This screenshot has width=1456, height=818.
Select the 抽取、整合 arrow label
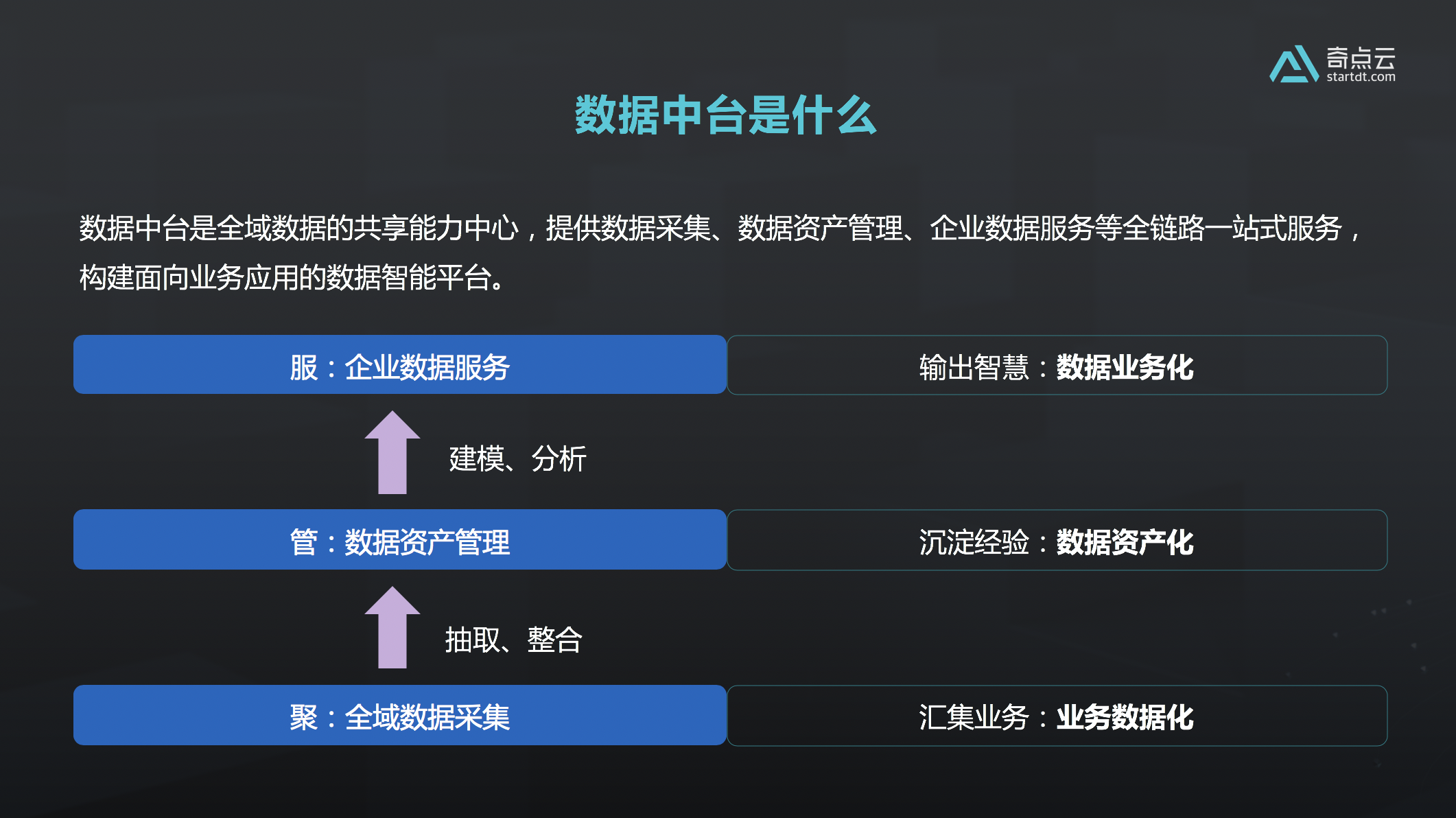pos(513,640)
